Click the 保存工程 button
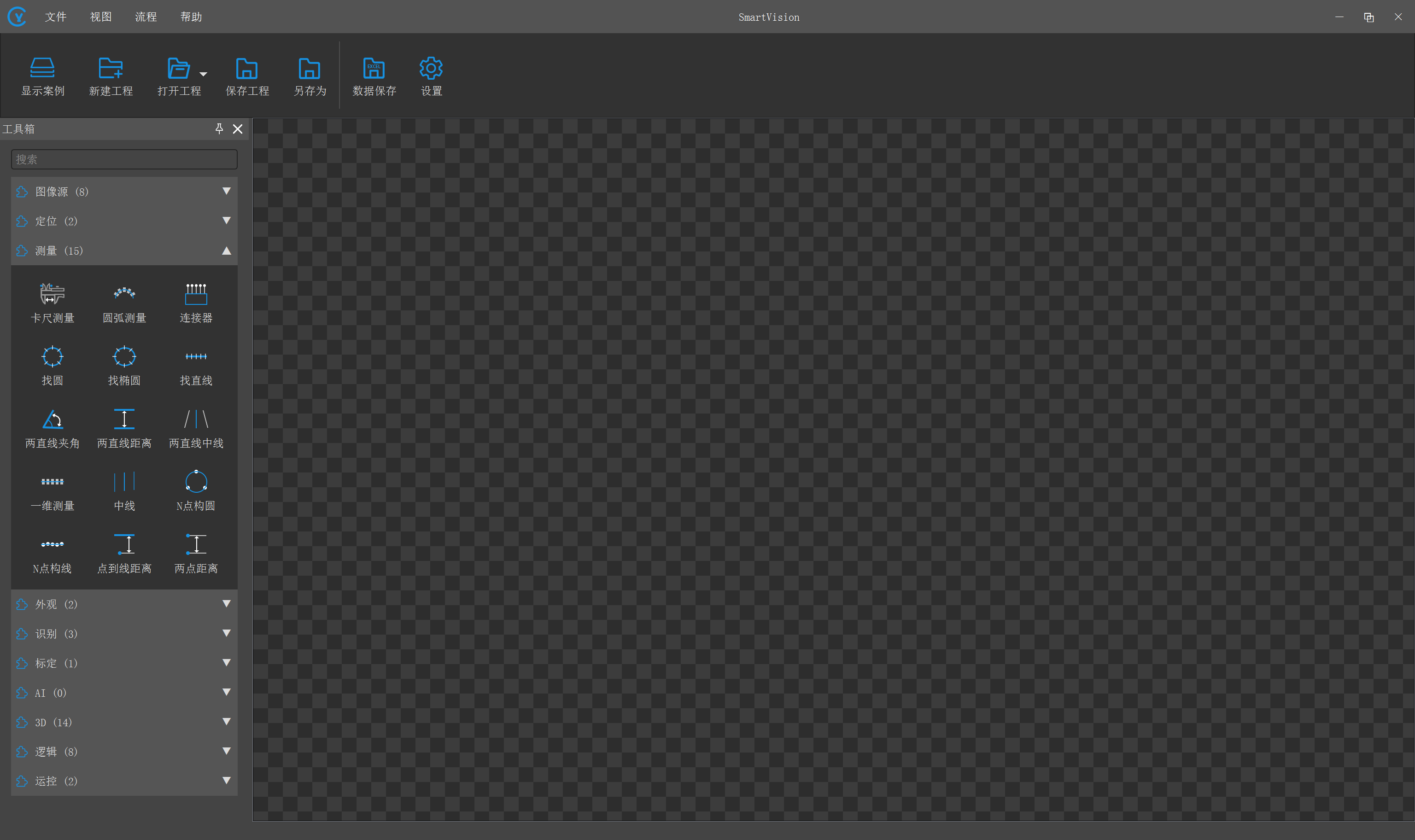The width and height of the screenshot is (1415, 840). point(247,77)
